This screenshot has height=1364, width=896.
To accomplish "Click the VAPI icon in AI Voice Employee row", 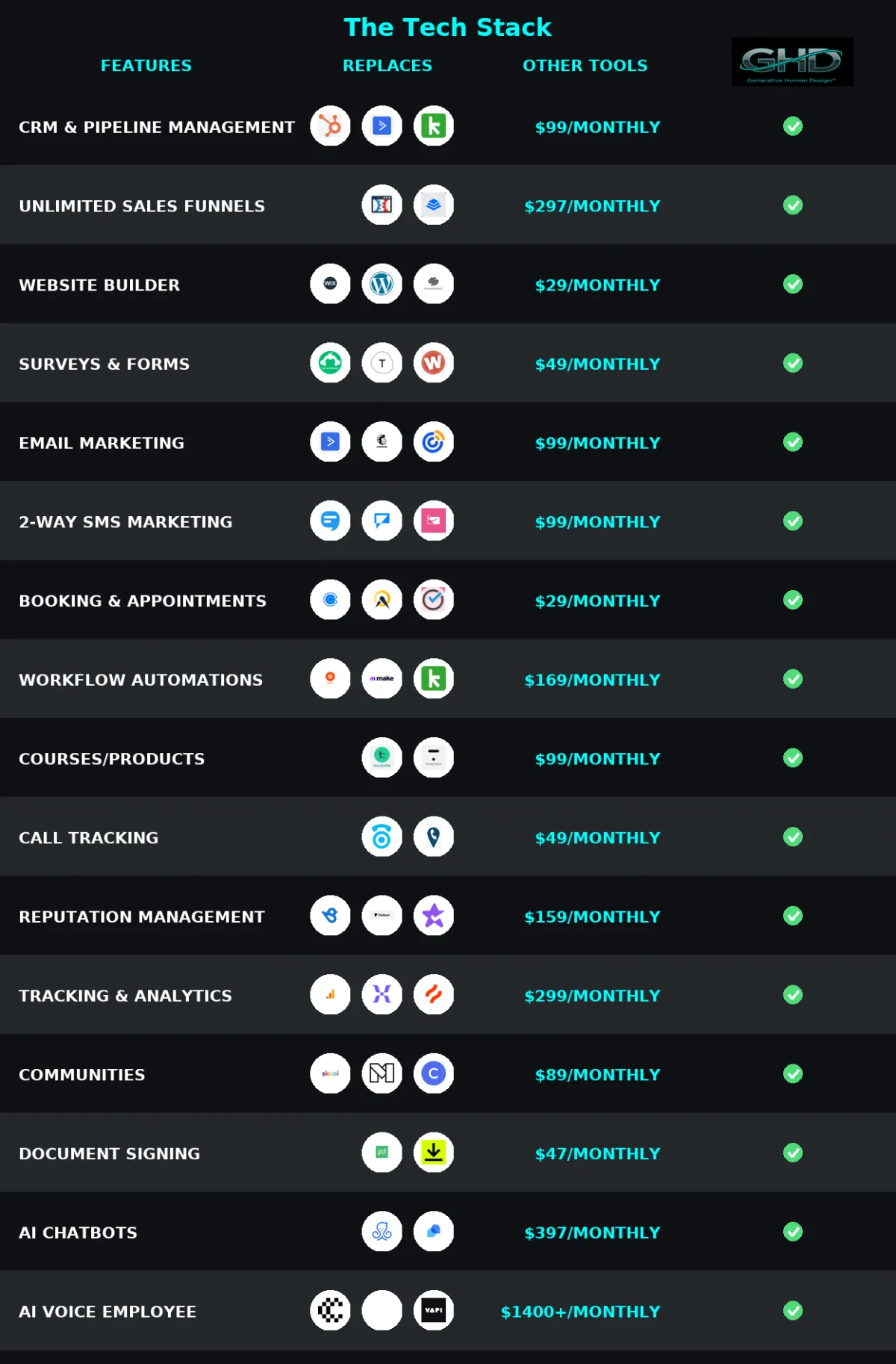I will [x=433, y=1311].
